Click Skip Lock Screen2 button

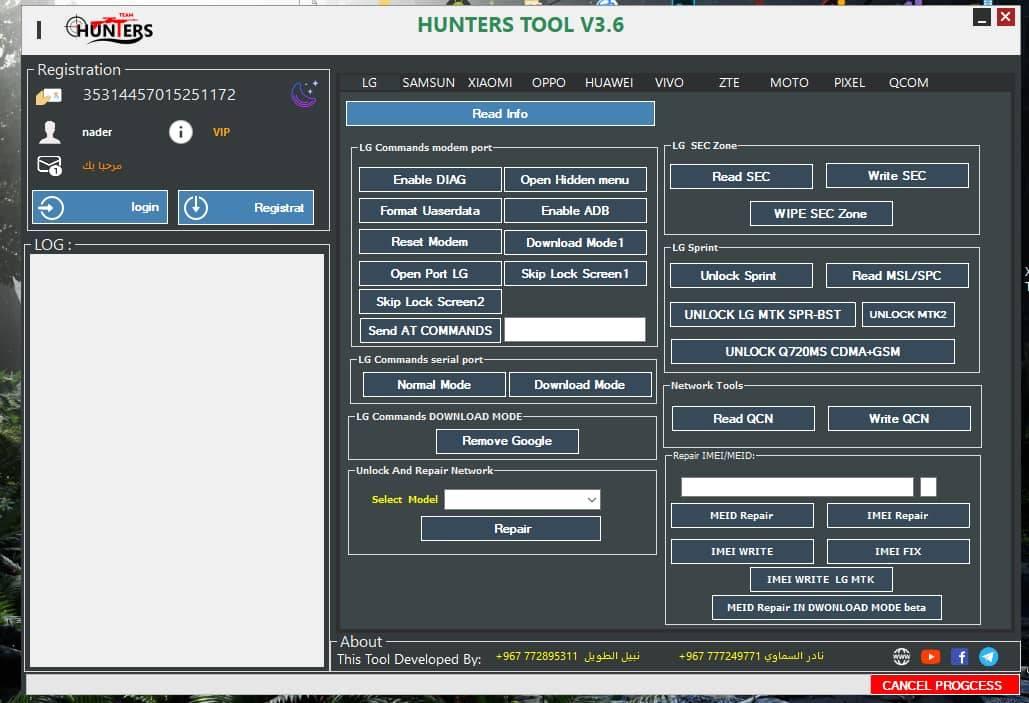(430, 301)
